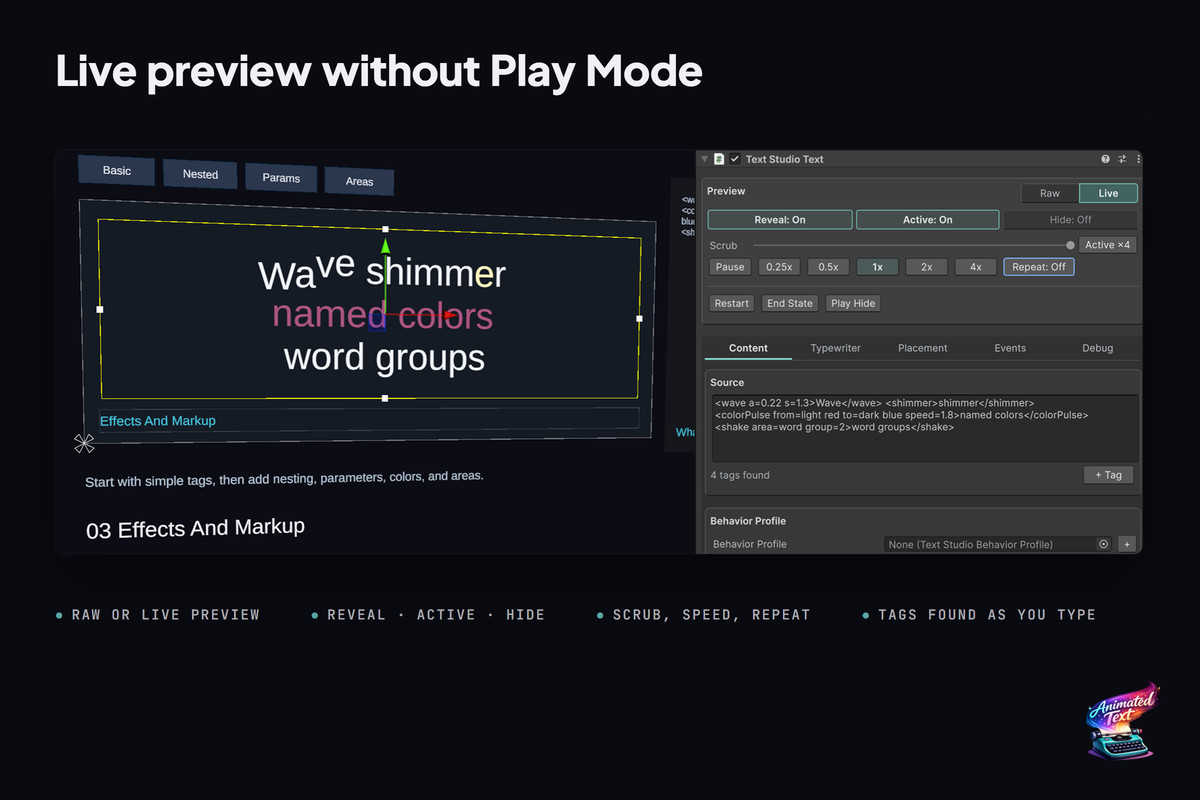Click the 'Start with simple tags' description line

tap(284, 478)
